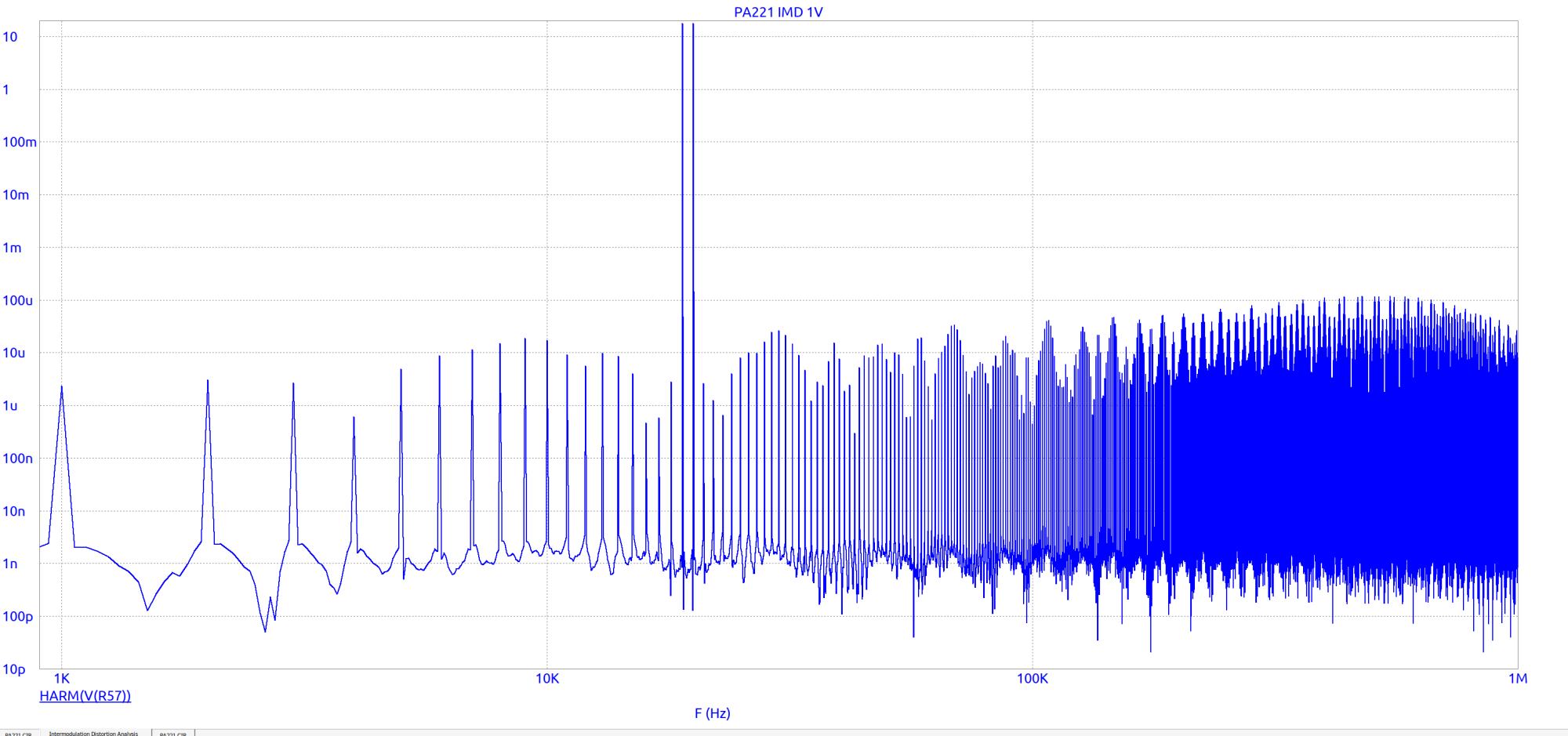
Task: Click the 10p Y-axis label
Action: point(14,669)
